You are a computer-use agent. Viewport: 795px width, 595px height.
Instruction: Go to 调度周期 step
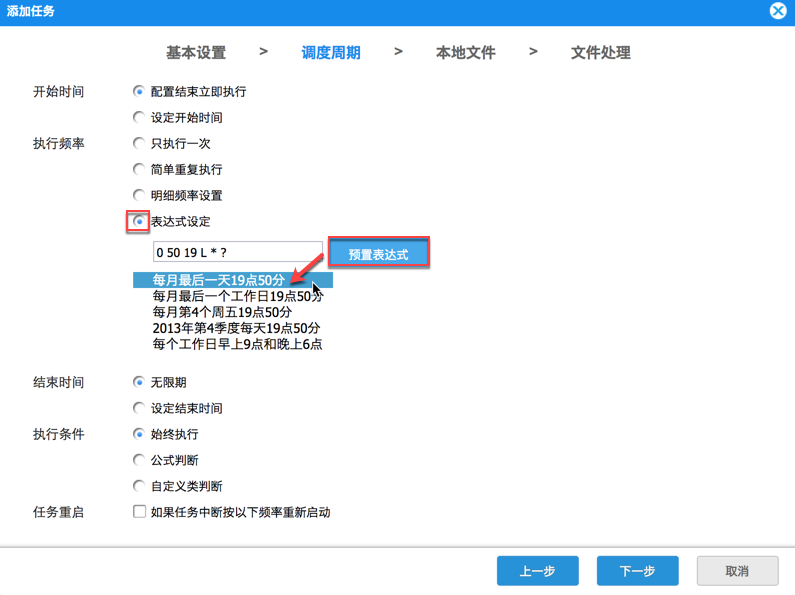tap(331, 52)
